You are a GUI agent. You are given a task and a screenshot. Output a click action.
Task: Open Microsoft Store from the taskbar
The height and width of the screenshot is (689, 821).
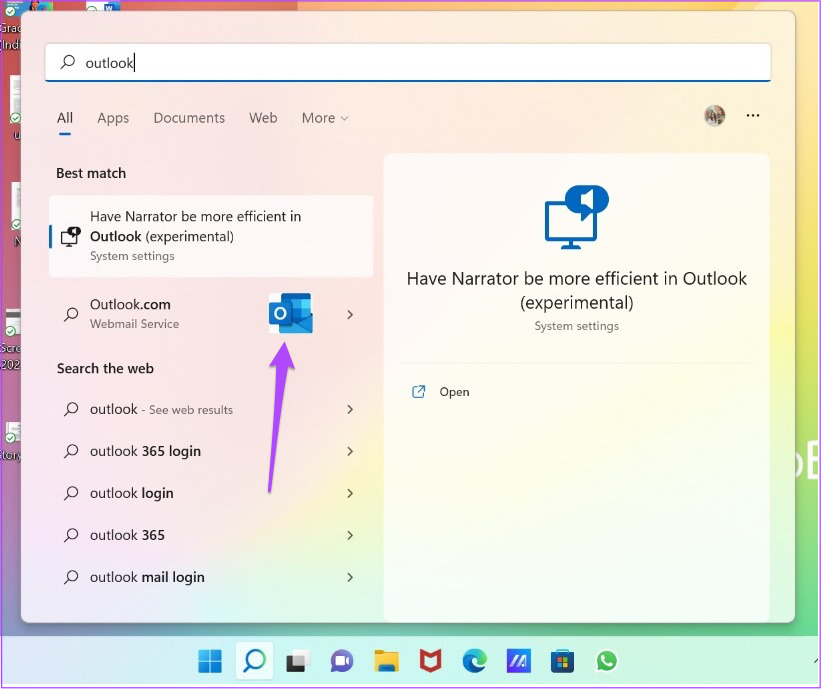562,661
